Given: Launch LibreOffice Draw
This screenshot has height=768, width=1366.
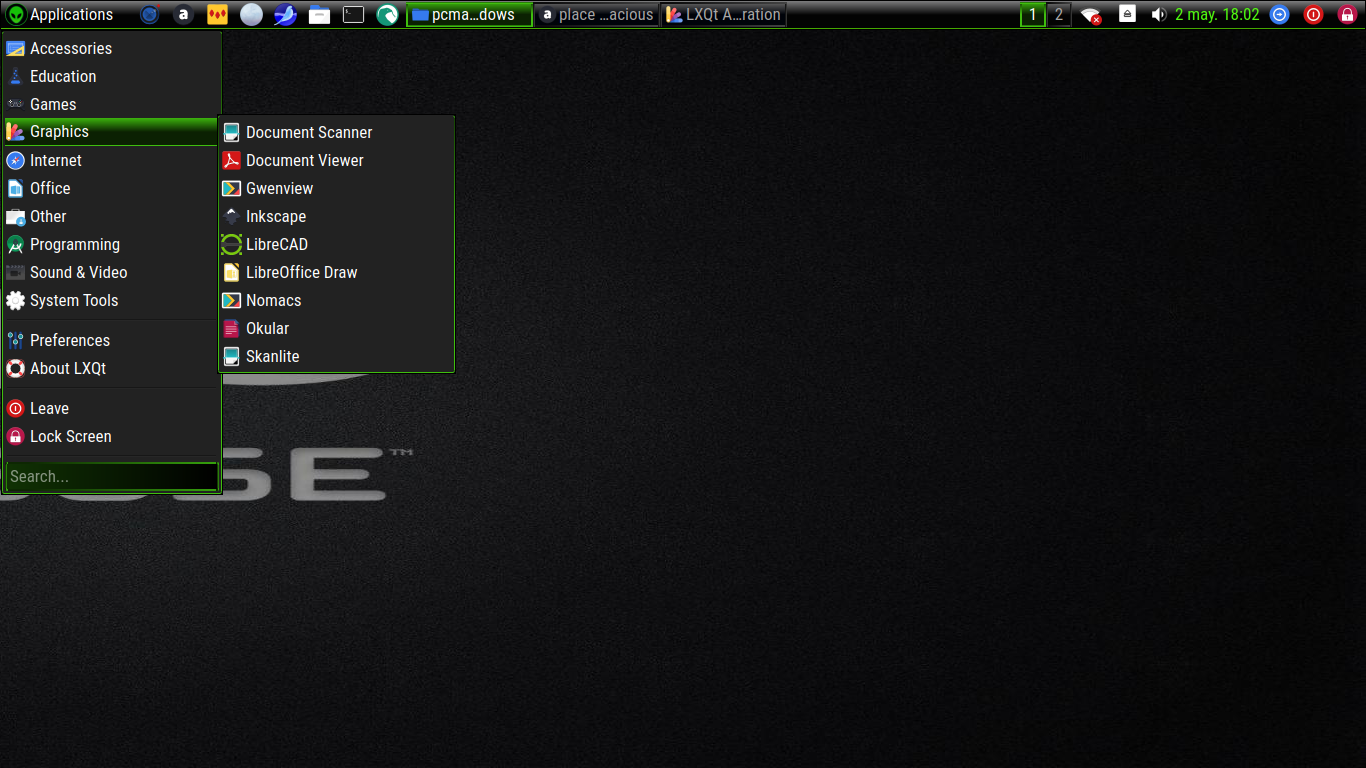Looking at the screenshot, I should coord(336,272).
